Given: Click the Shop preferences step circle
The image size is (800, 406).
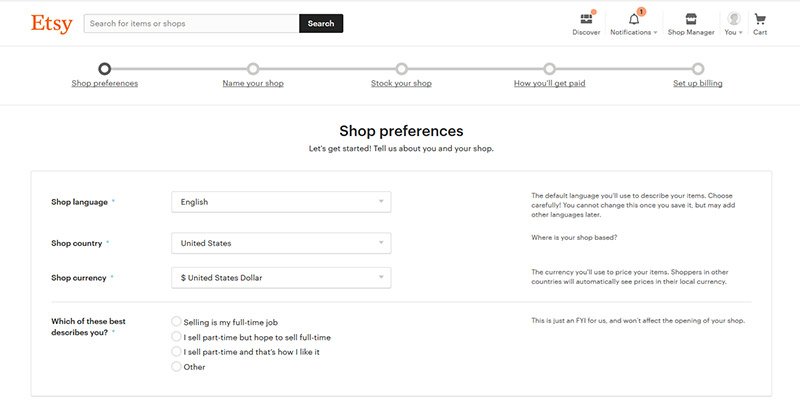Looking at the screenshot, I should click(105, 68).
